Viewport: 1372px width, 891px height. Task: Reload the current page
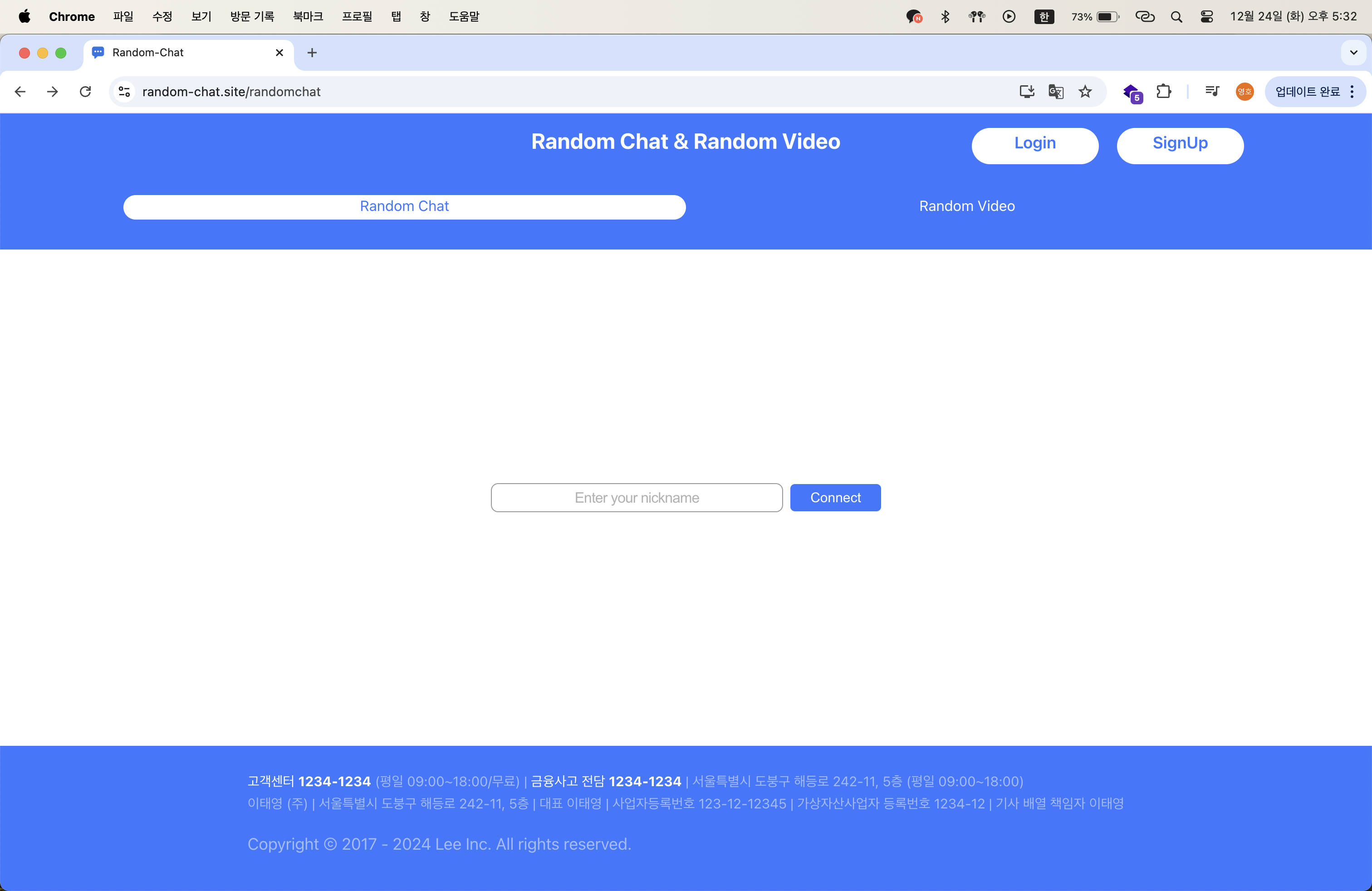tap(85, 92)
